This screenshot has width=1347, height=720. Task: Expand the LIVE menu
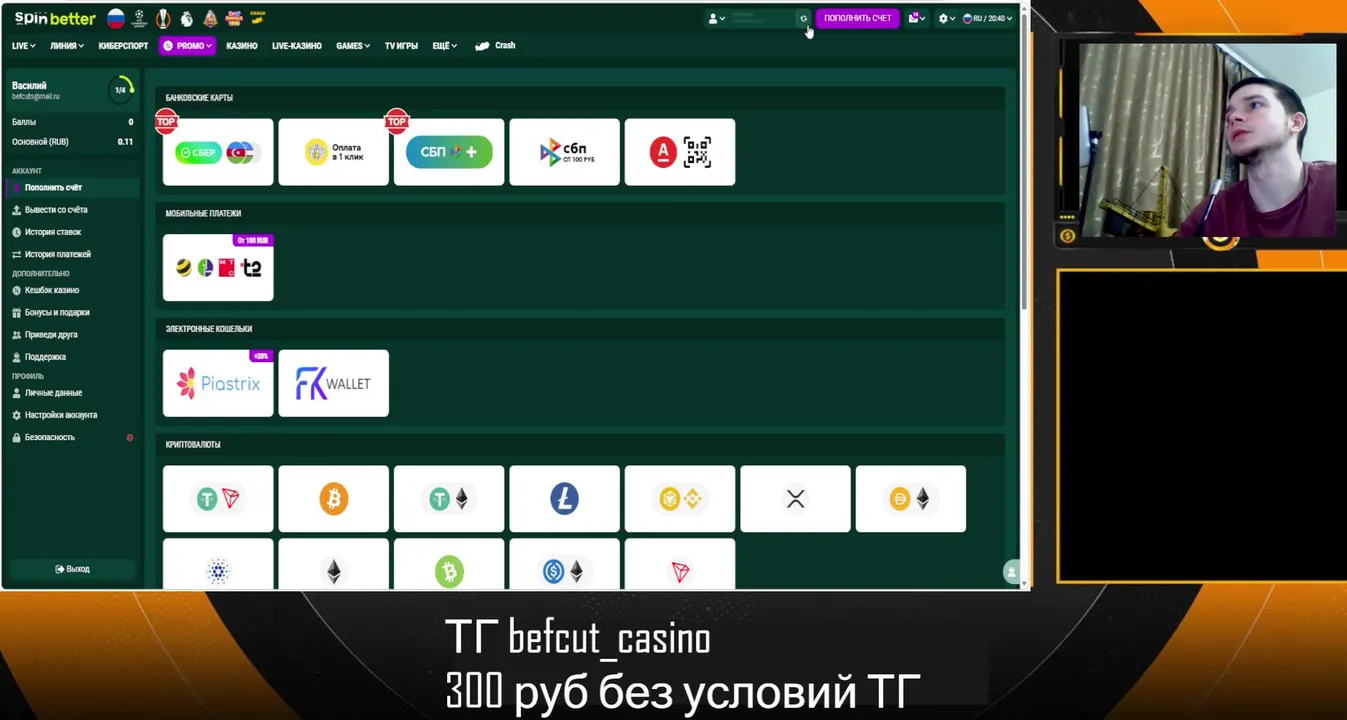(x=23, y=46)
